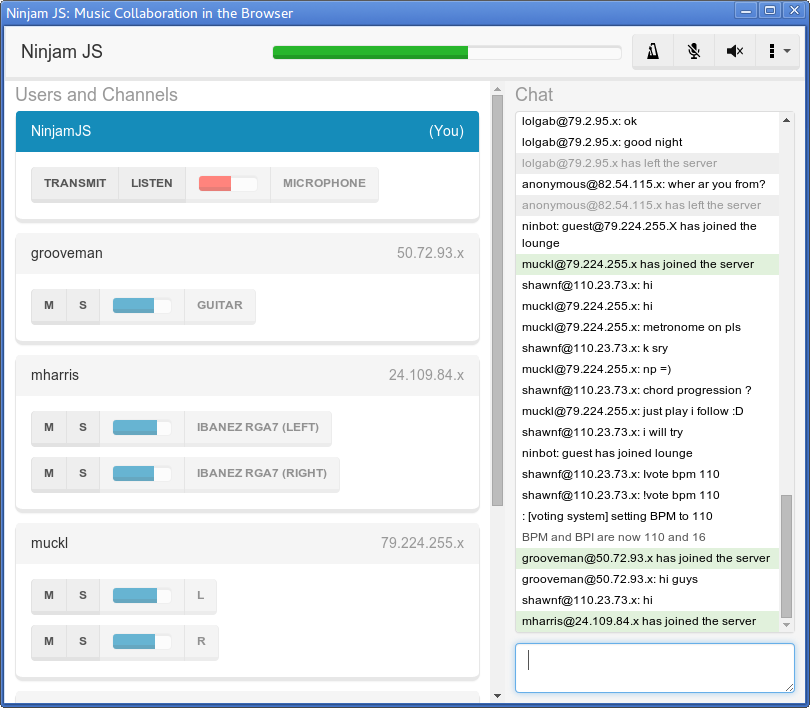The image size is (810, 708).
Task: Click the Ninjam JS title text
Action: coord(61,52)
